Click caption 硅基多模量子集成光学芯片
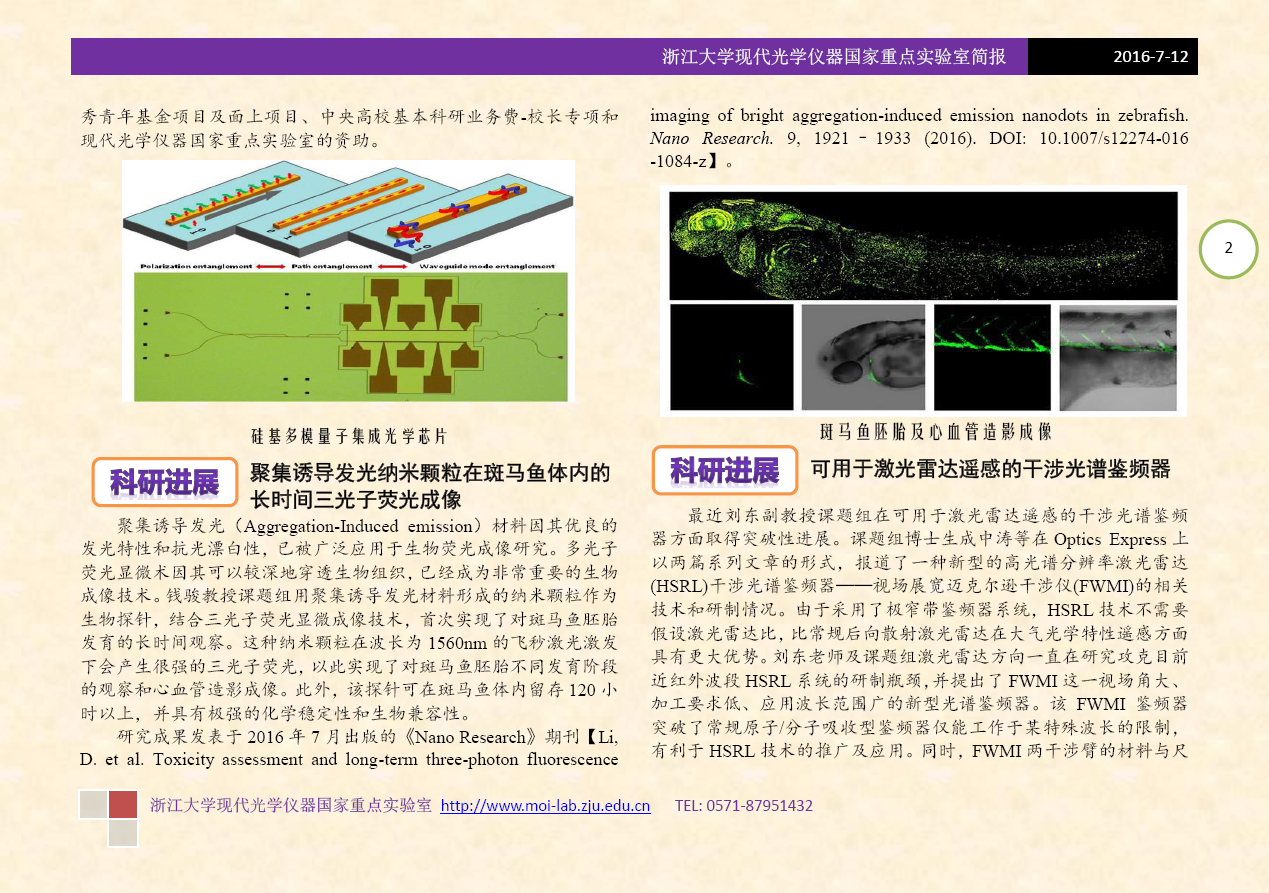Screen dimensions: 1269x893 349,437
